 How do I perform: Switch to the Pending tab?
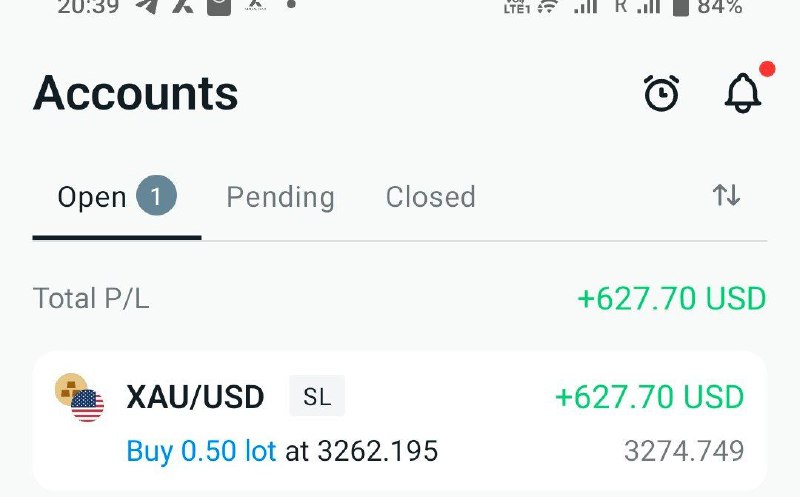click(281, 197)
